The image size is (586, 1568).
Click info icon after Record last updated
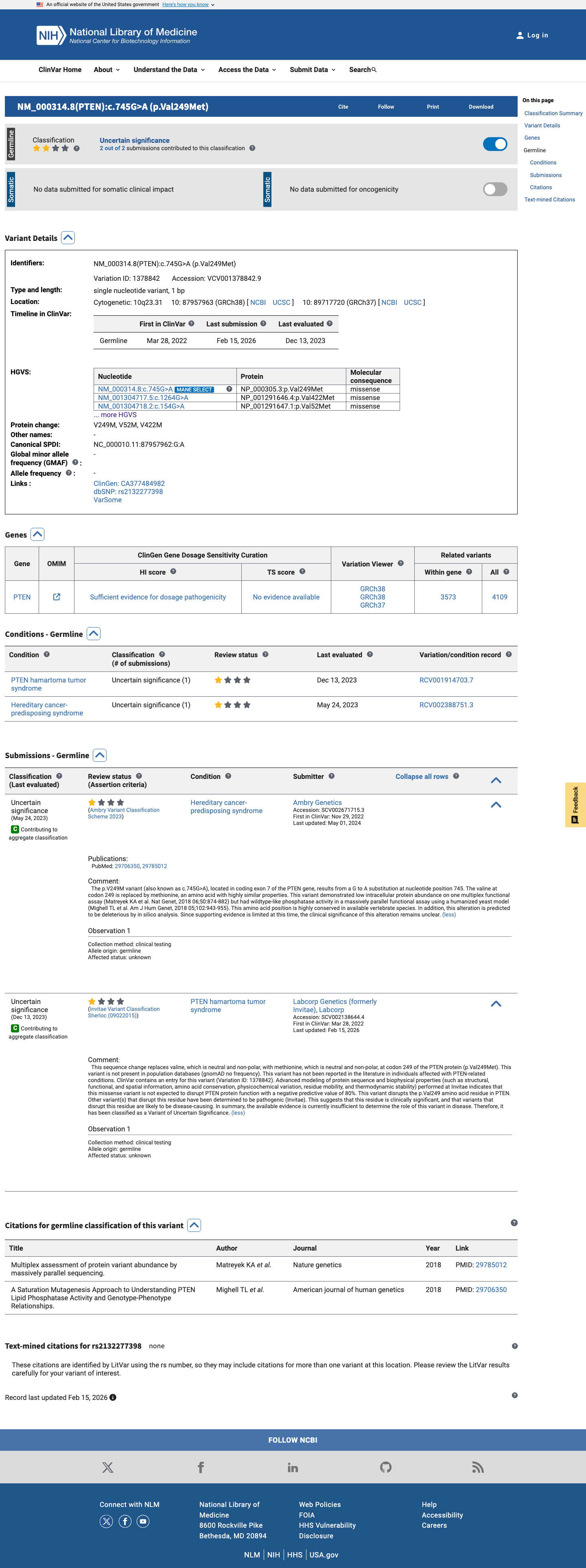(113, 1397)
